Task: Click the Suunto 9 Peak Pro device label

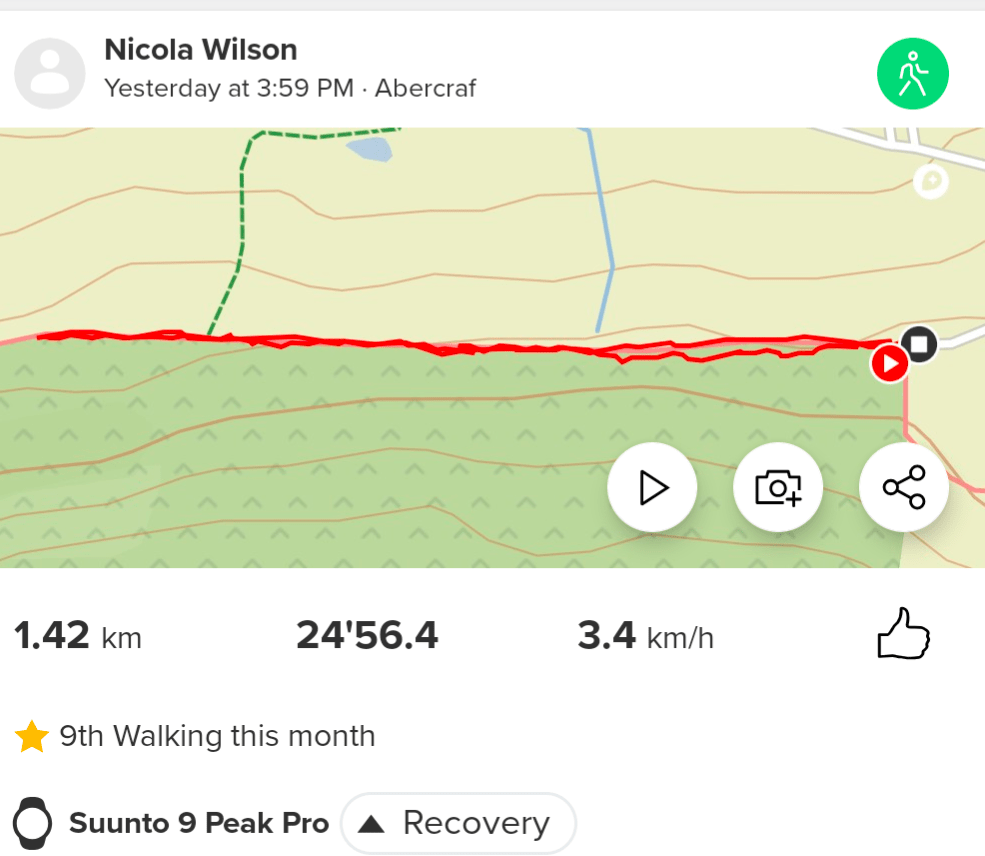Action: click(x=199, y=824)
